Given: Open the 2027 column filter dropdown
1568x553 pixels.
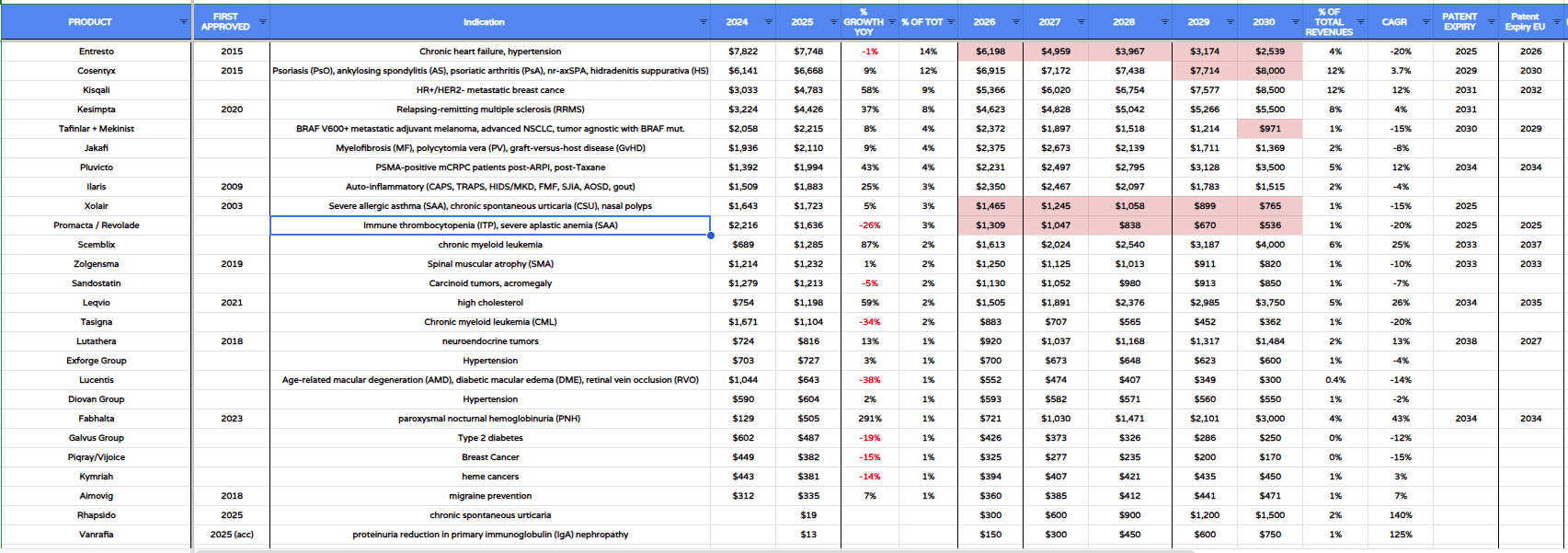Looking at the screenshot, I should click(1081, 22).
